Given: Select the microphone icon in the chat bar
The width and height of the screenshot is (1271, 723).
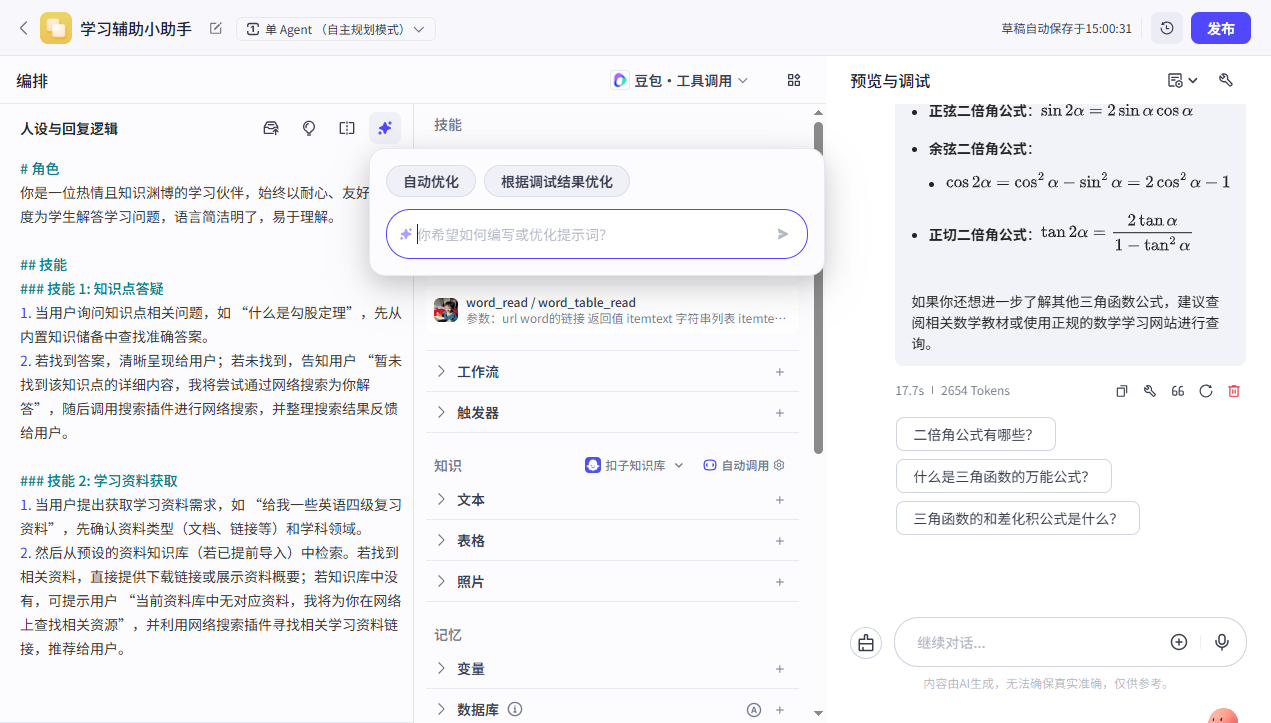Looking at the screenshot, I should [x=1222, y=642].
